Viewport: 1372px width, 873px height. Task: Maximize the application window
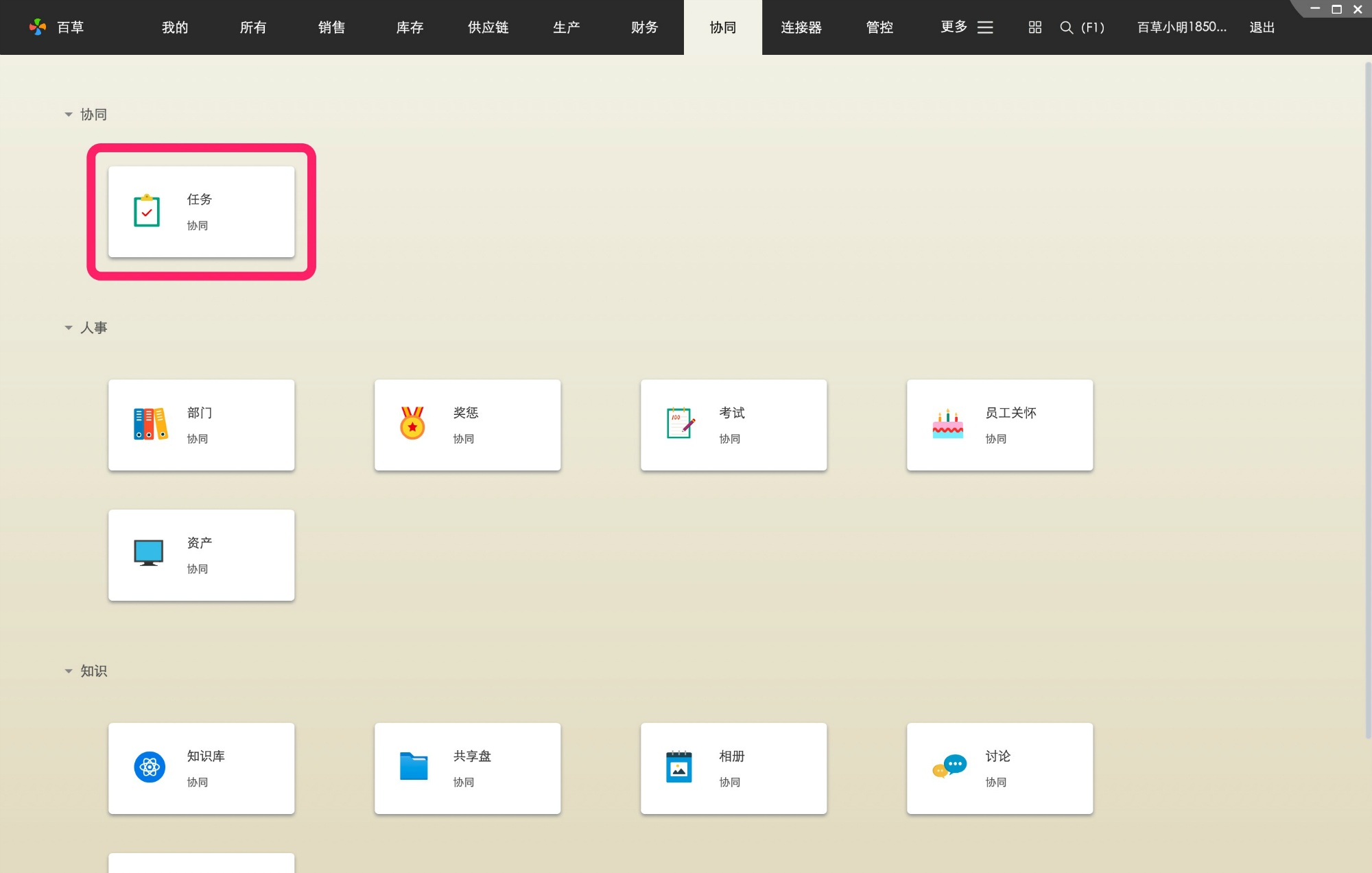pos(1336,9)
